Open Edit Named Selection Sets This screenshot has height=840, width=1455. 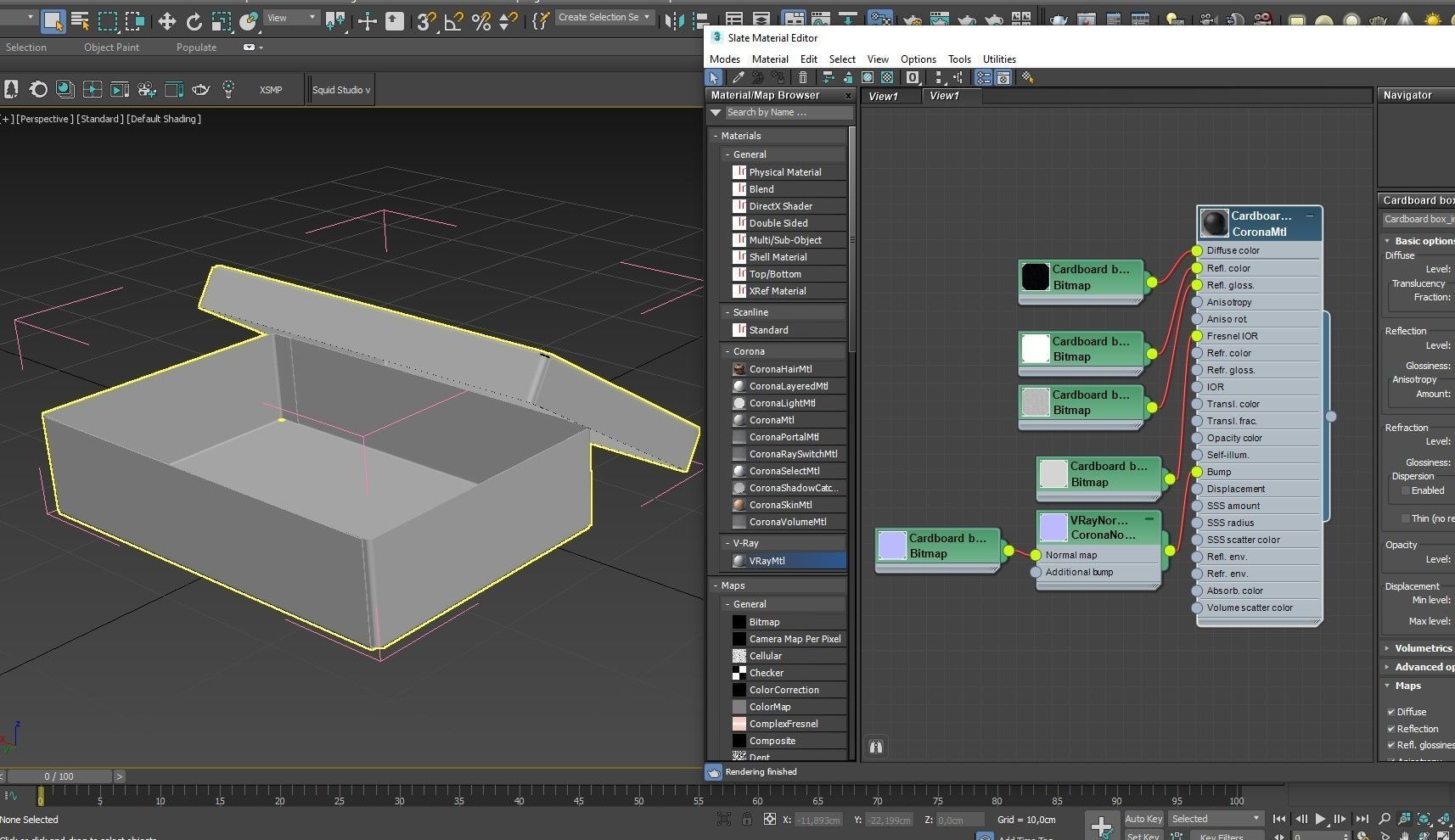click(x=540, y=21)
